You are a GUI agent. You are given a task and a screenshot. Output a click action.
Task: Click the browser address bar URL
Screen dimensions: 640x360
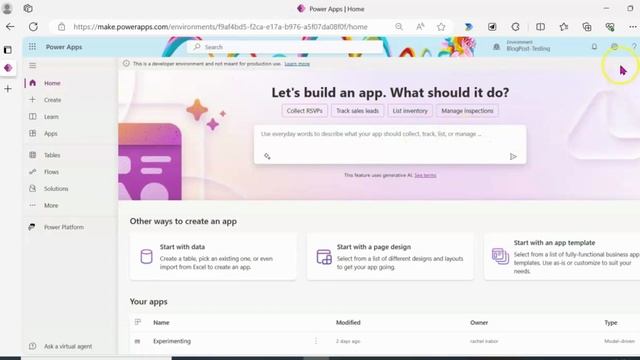coord(220,27)
